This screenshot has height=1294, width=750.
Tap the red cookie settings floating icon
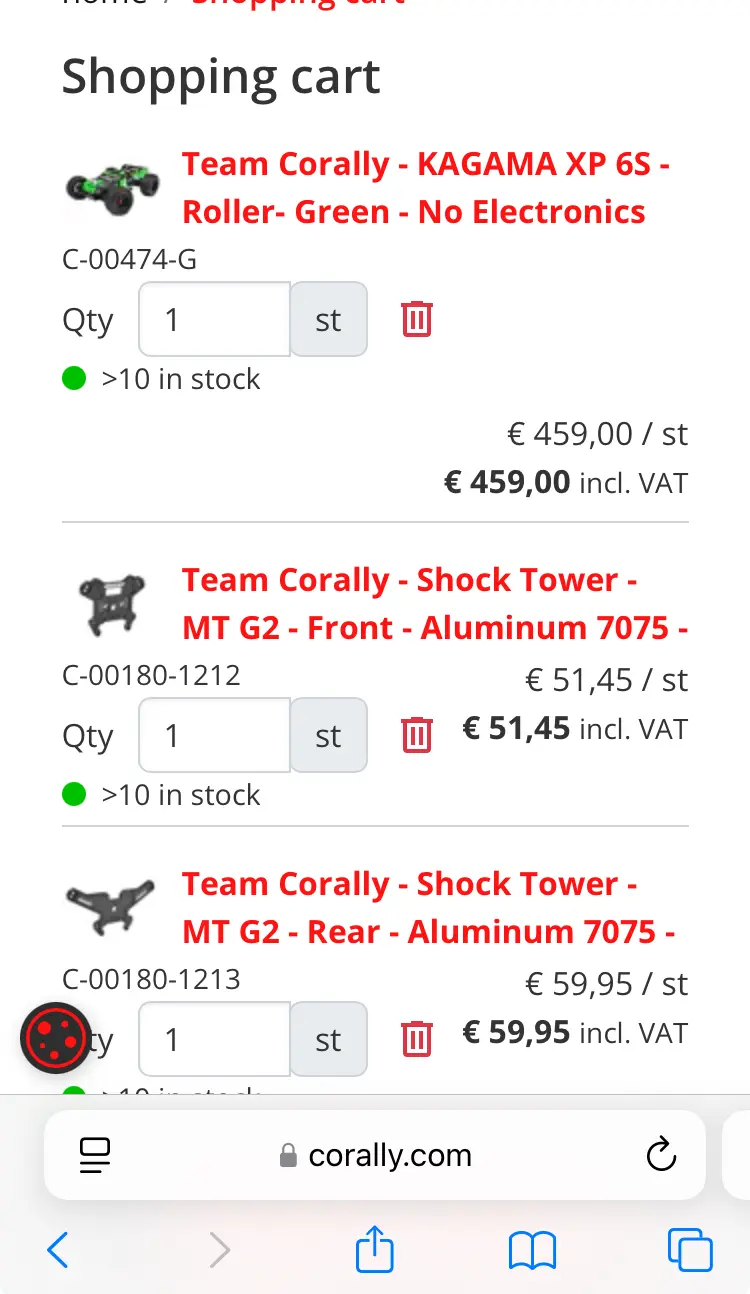click(57, 1038)
